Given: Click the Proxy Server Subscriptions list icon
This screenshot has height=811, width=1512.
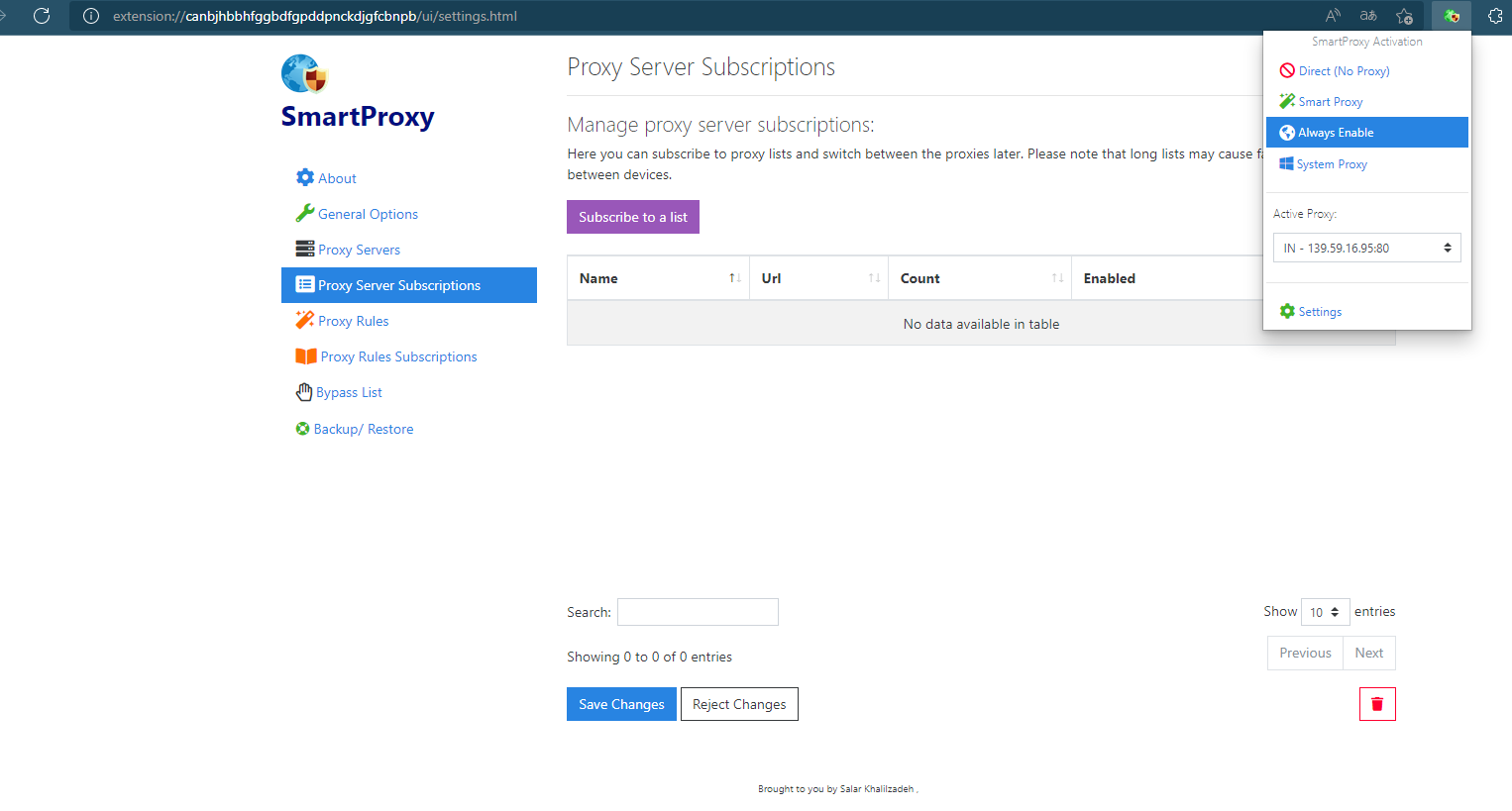Looking at the screenshot, I should coord(305,284).
